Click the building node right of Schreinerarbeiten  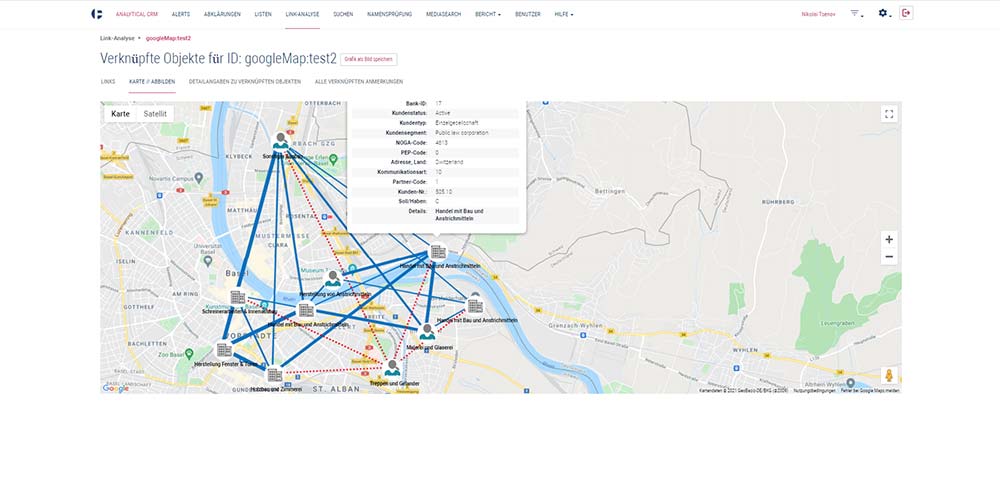pos(306,310)
